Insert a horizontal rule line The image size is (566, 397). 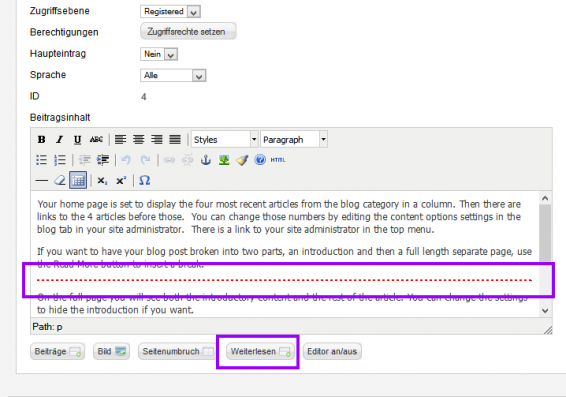click(x=42, y=180)
